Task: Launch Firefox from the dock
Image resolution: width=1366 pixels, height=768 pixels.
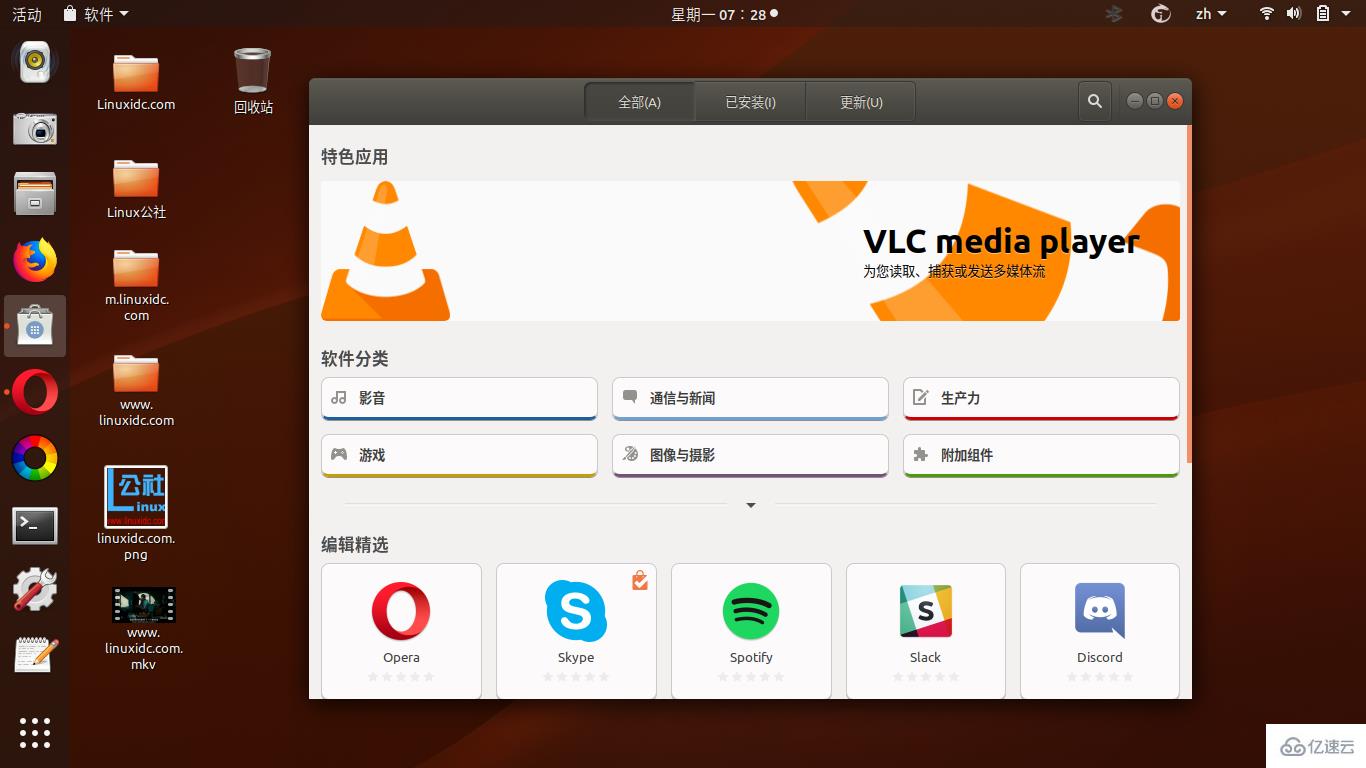Action: (35, 260)
